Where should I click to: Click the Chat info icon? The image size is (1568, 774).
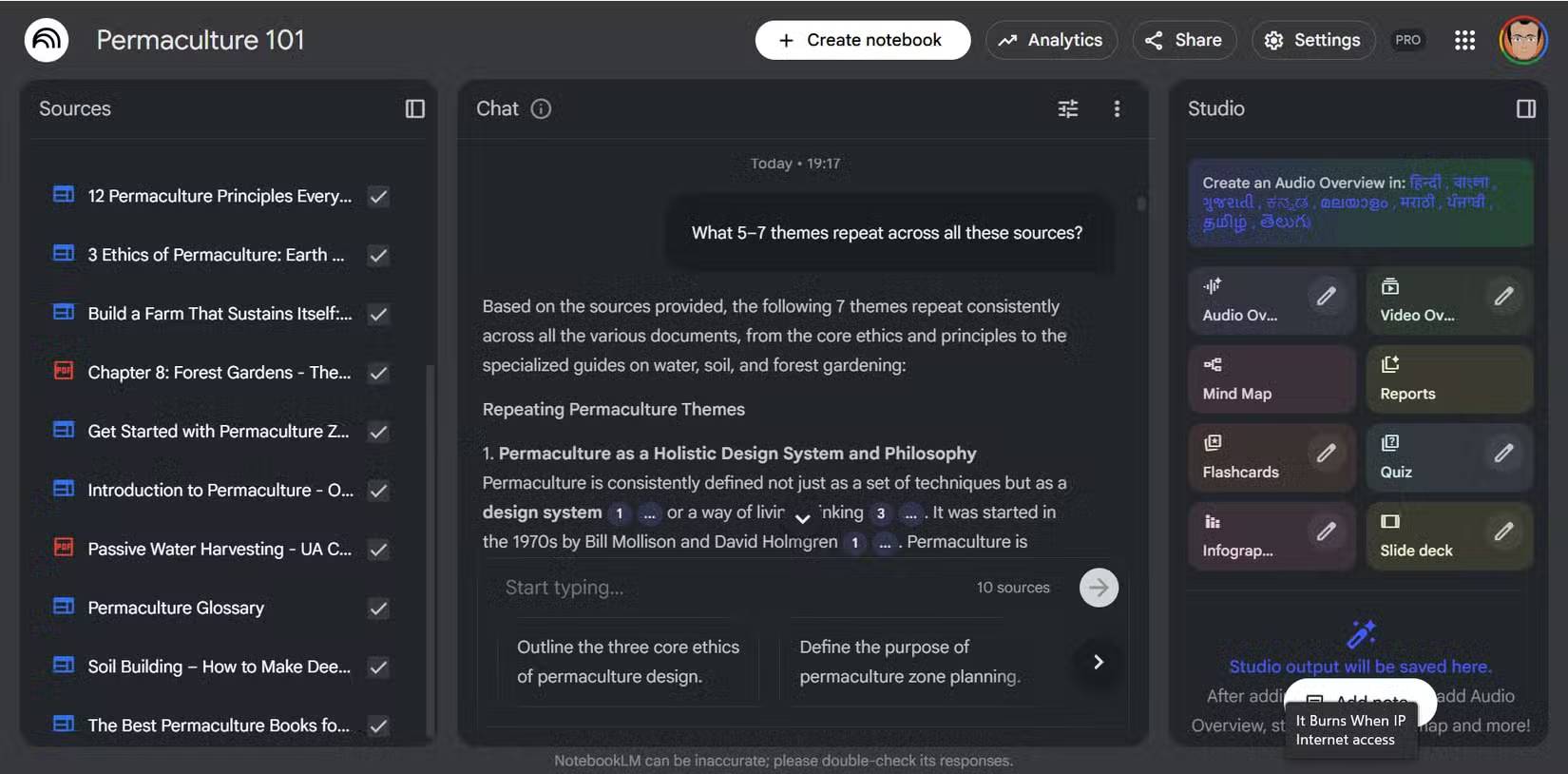[541, 108]
